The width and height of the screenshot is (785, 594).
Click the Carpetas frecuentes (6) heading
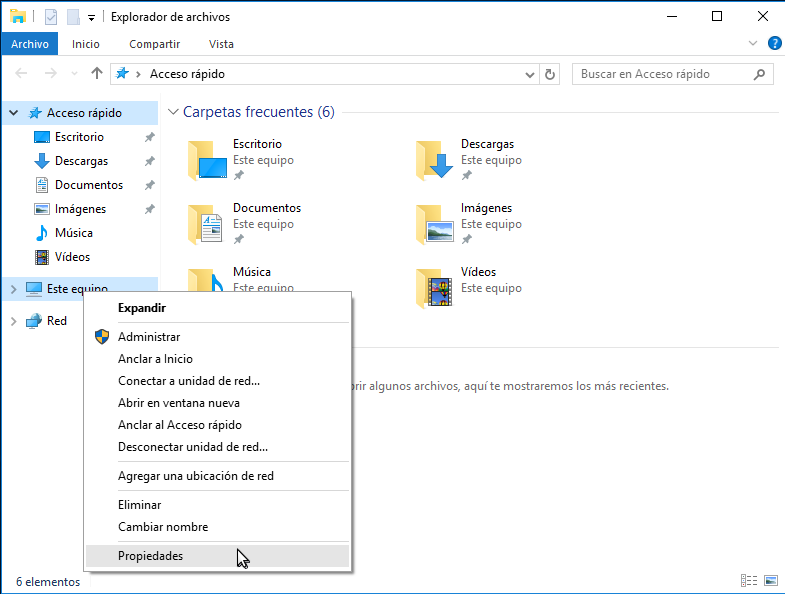[x=259, y=112]
